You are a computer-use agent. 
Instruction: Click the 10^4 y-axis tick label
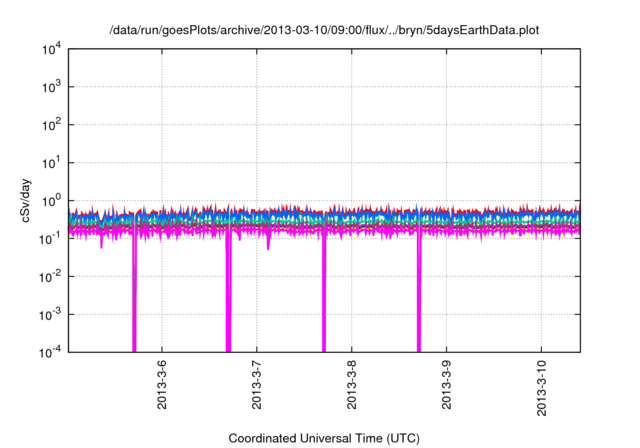(51, 49)
